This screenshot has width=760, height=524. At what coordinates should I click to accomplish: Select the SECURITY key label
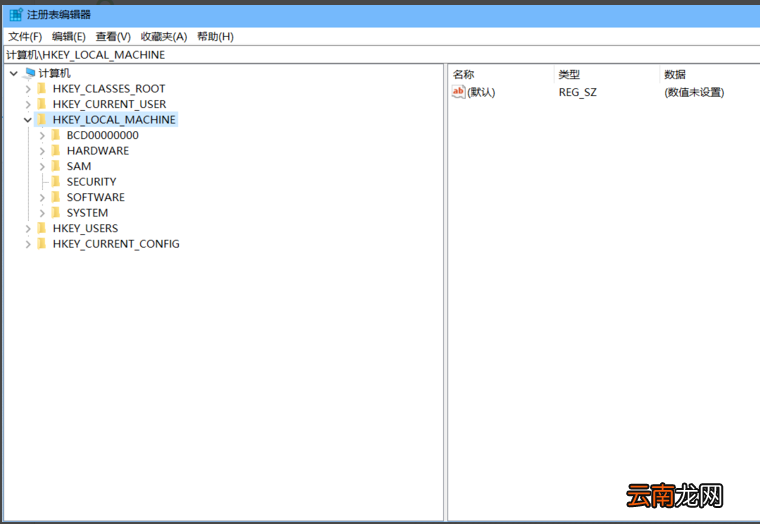coord(92,182)
